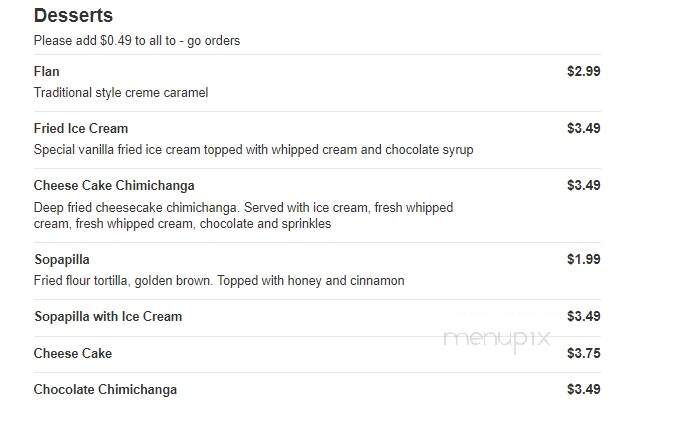Open the Fried Ice Cream item
The width and height of the screenshot is (676, 421).
coord(81,128)
